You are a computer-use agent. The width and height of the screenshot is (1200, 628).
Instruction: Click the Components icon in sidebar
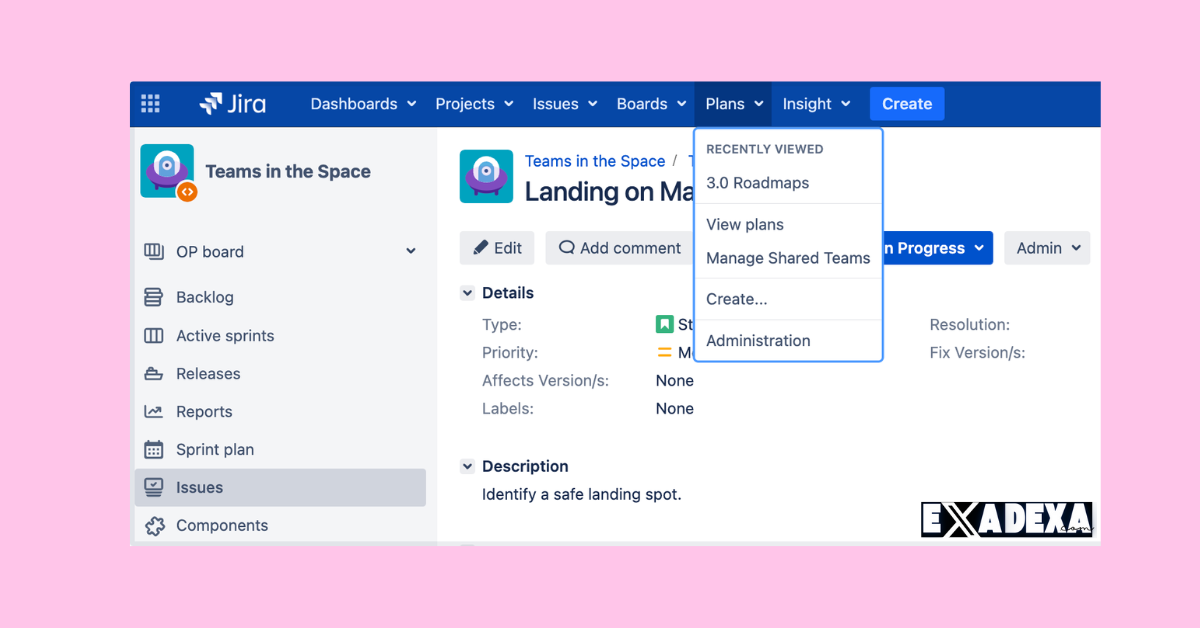(154, 525)
